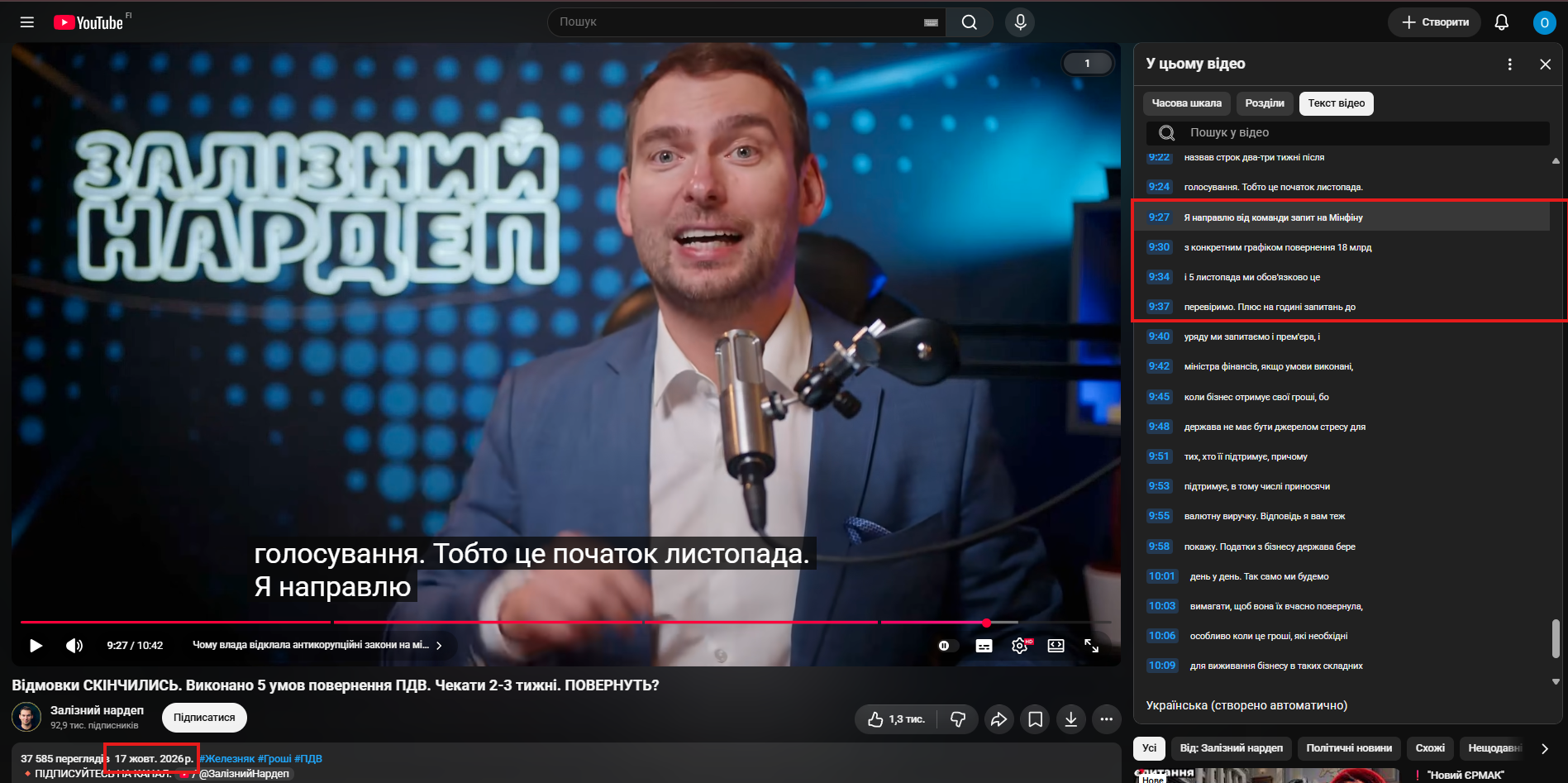Select the Схожі filter chip
Viewport: 1568px width, 783px height.
(x=1430, y=748)
